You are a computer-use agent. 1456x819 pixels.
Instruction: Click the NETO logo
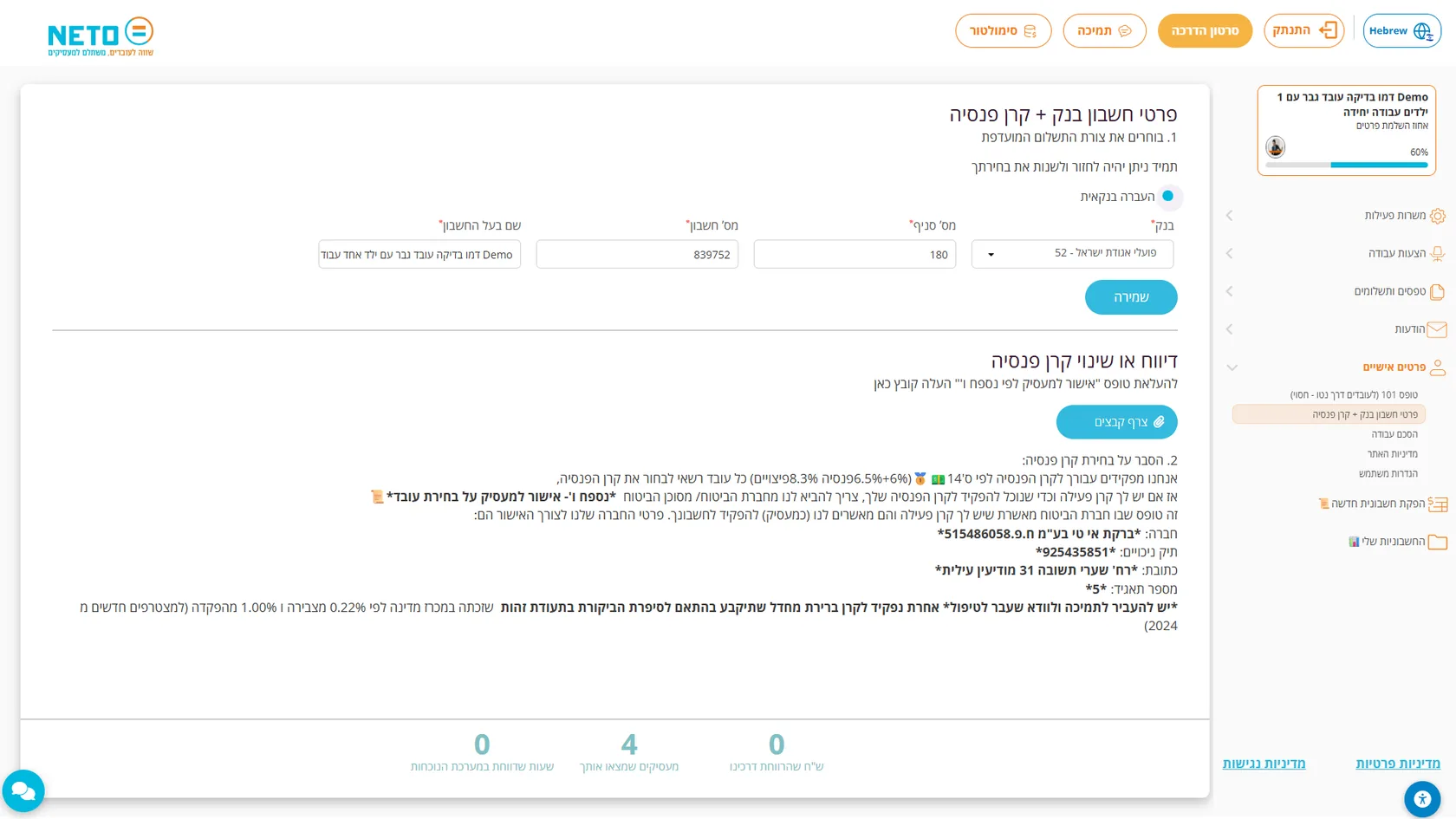(x=101, y=36)
